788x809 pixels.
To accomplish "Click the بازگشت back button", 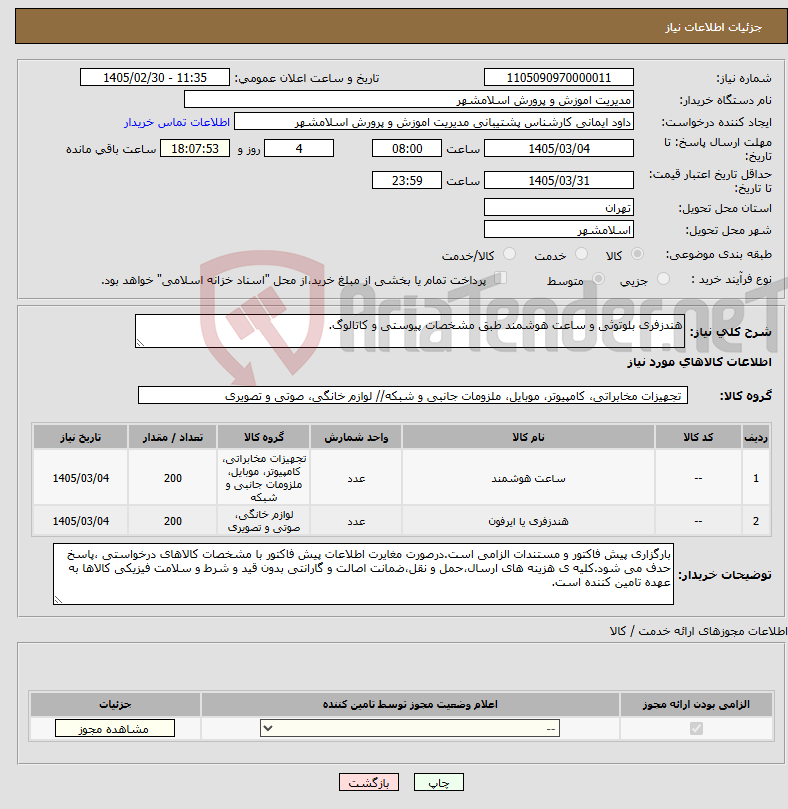I will coord(369,782).
